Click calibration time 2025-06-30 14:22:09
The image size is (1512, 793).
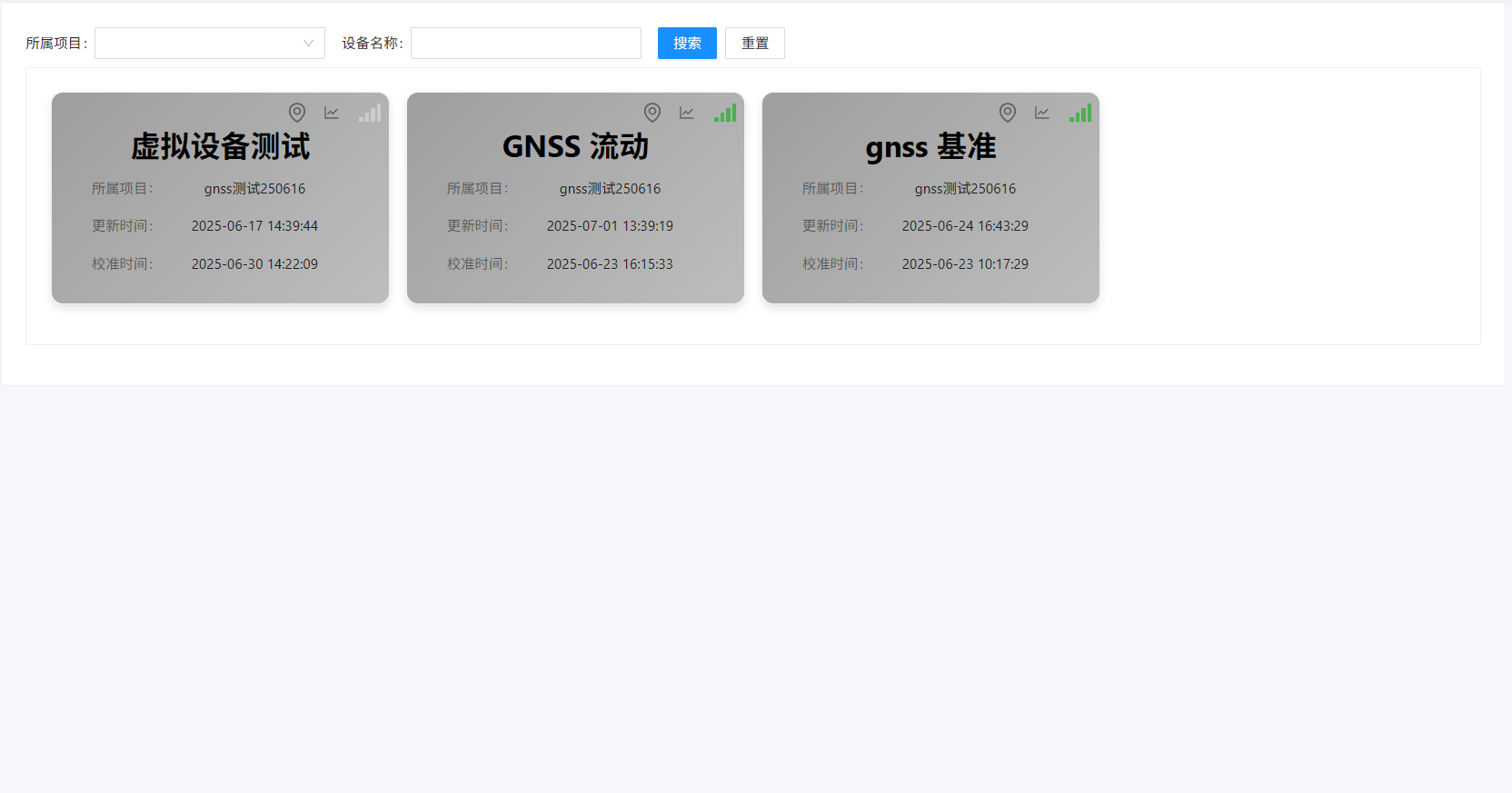point(254,264)
